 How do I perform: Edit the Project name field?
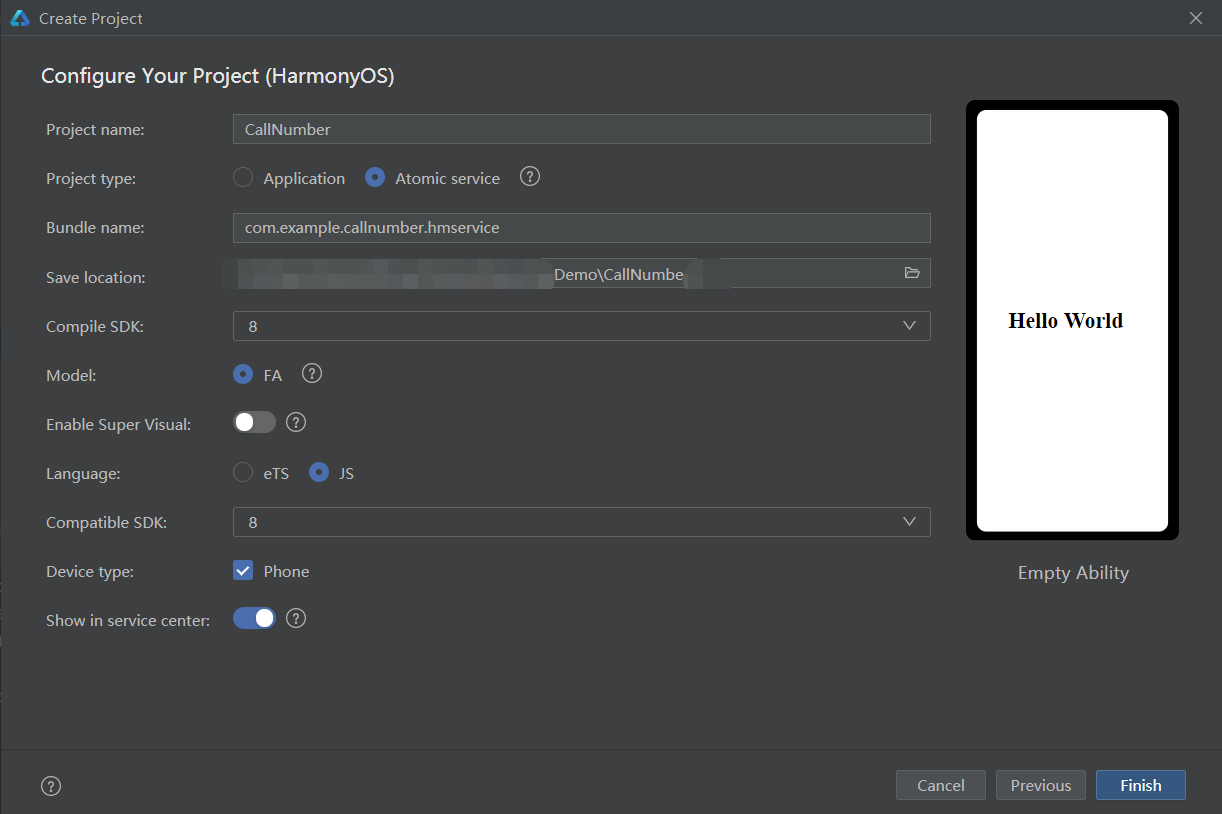point(581,129)
